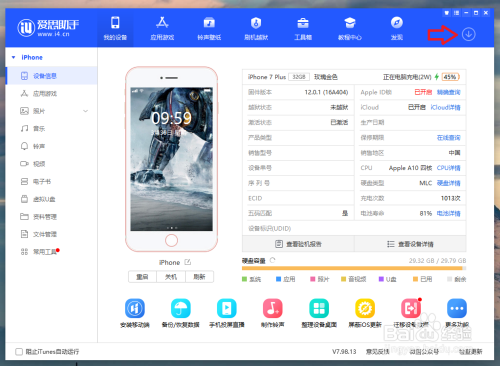Switch to 铃声壁纸 top tab

tap(209, 28)
